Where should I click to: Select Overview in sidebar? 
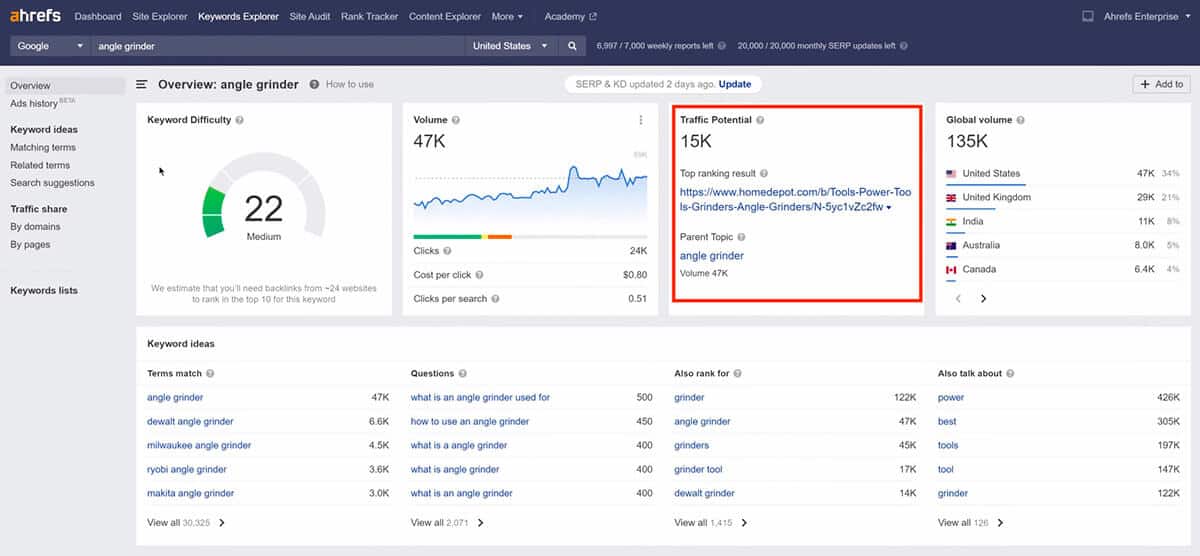coord(65,86)
